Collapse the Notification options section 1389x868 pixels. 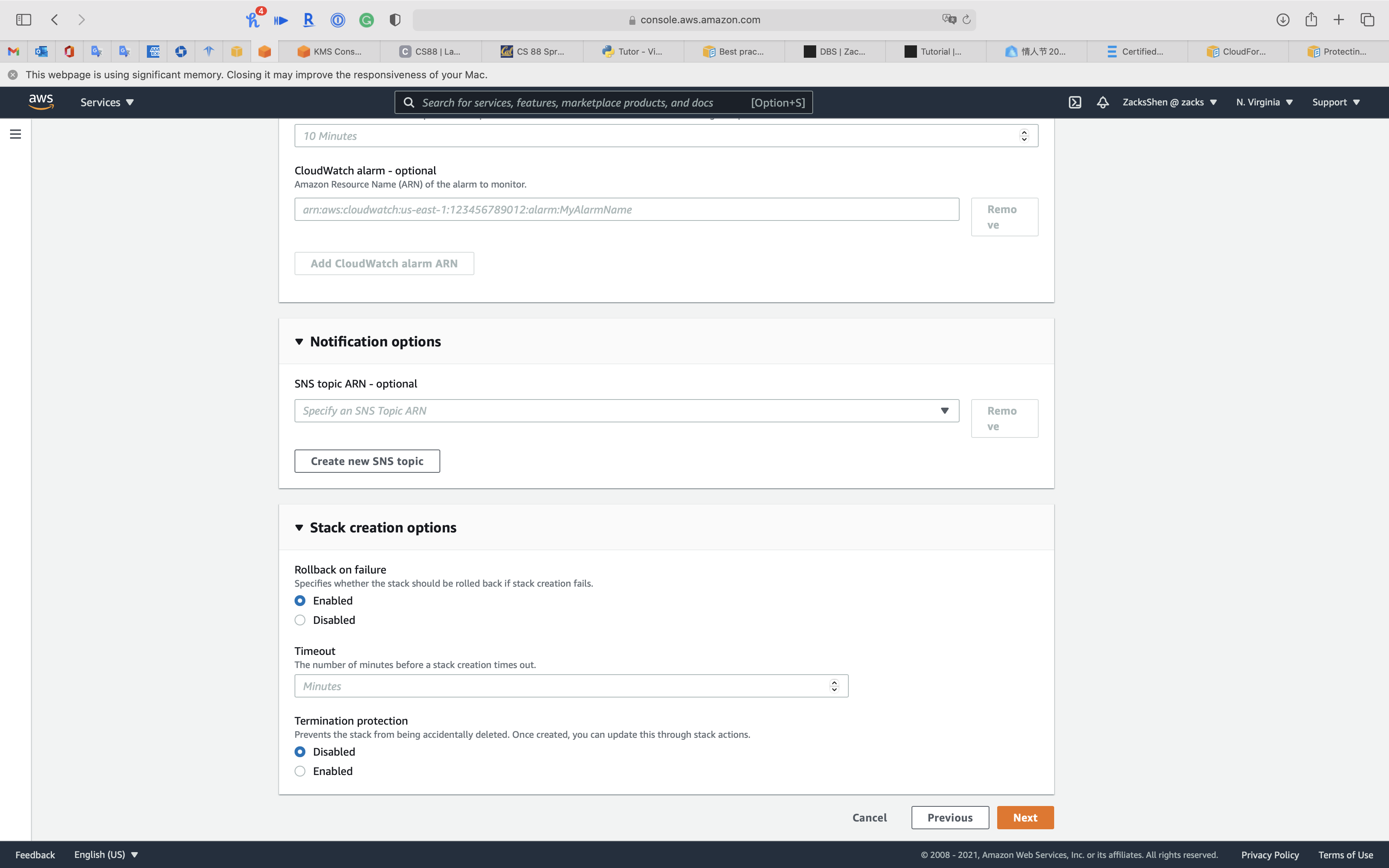[299, 341]
